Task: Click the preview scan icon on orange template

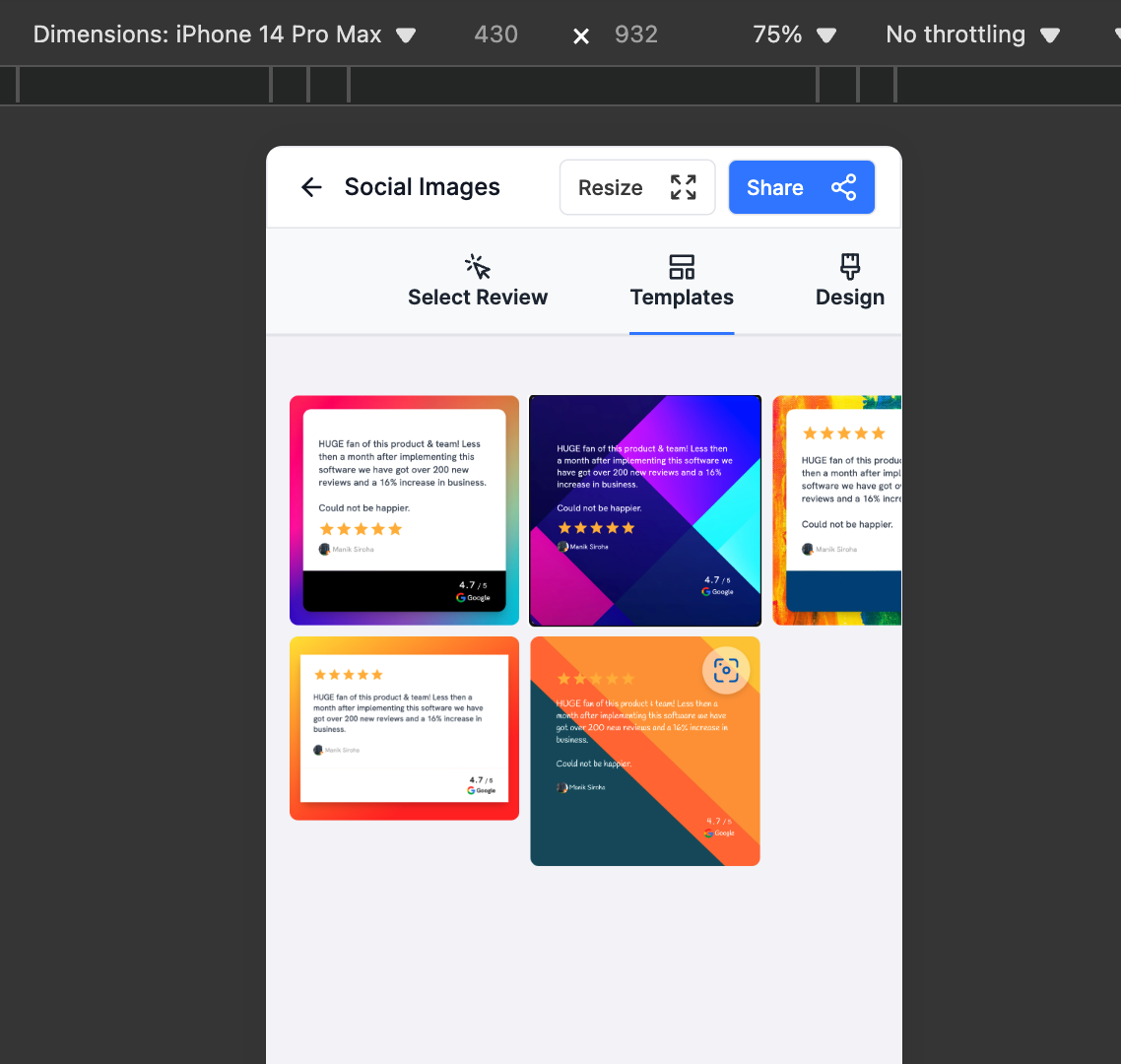Action: 726,671
